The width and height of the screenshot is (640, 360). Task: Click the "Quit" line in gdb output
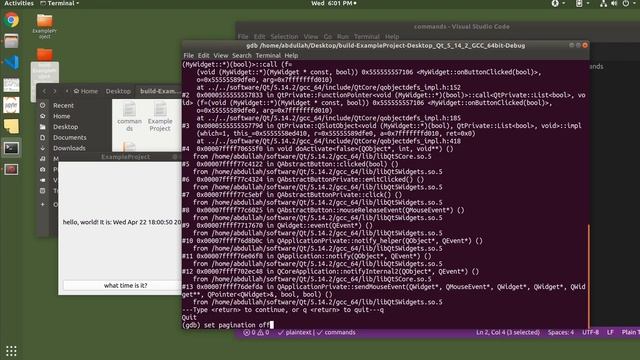click(x=189, y=318)
